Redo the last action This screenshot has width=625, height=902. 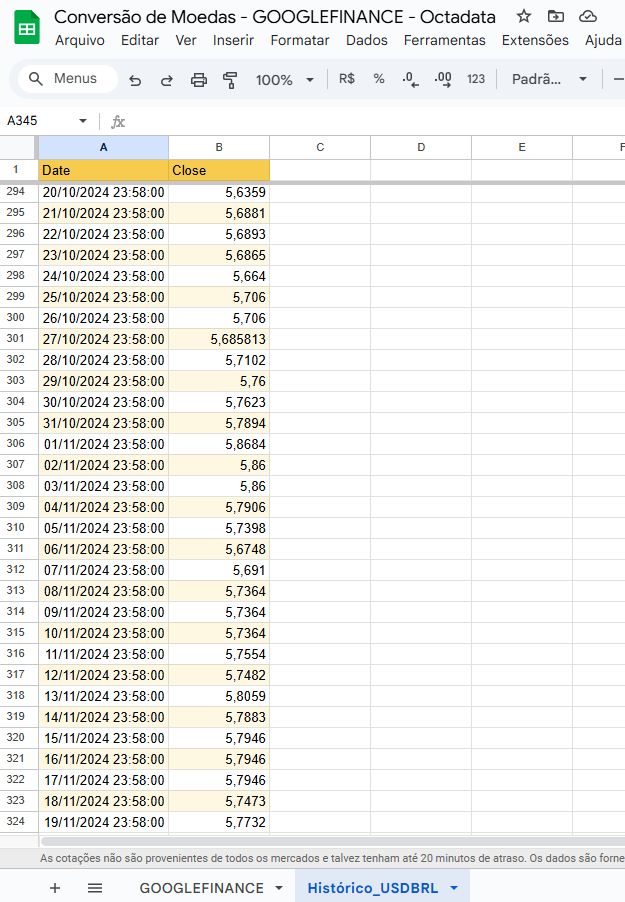[167, 80]
